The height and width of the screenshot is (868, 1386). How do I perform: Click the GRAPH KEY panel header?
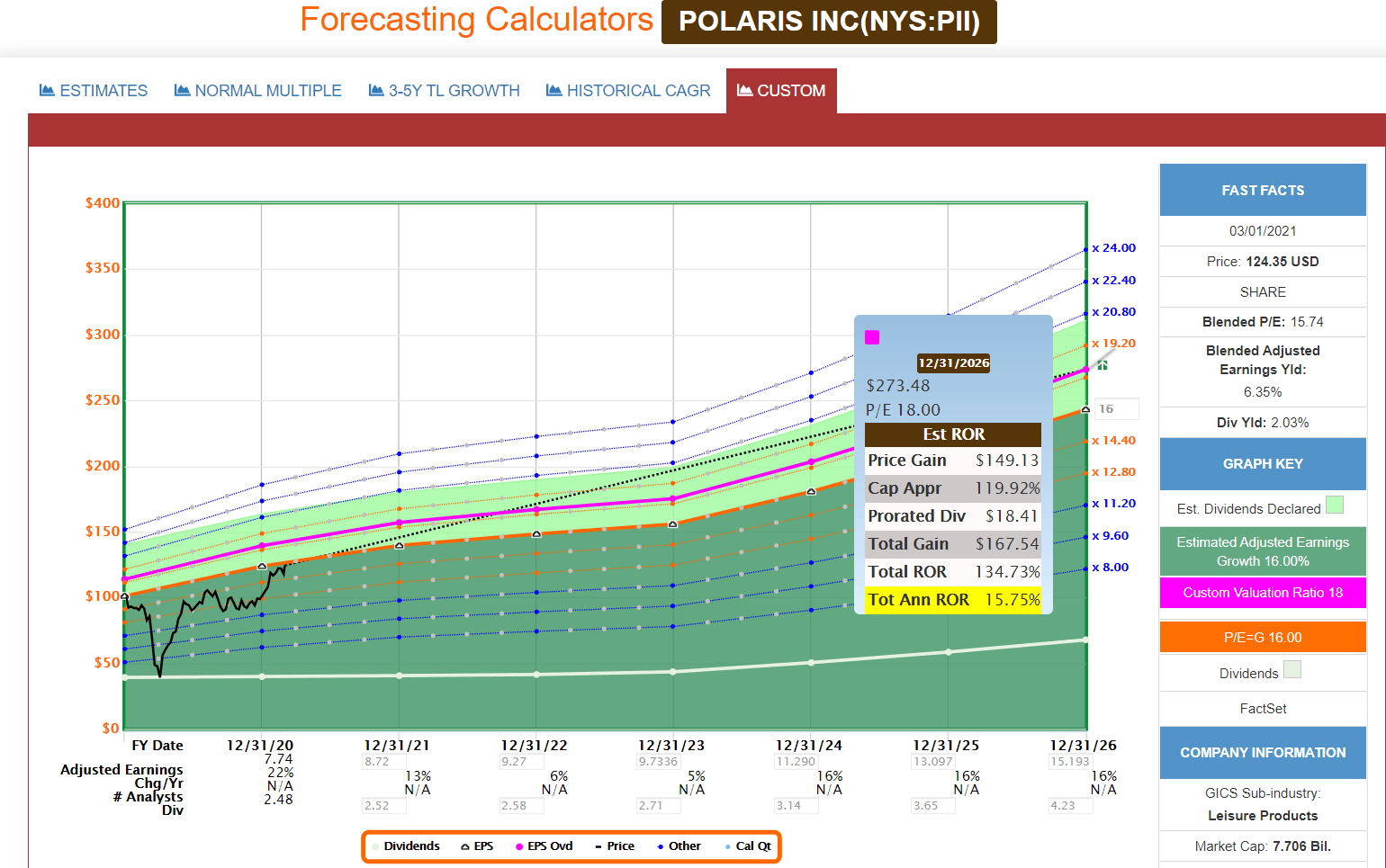(1263, 463)
